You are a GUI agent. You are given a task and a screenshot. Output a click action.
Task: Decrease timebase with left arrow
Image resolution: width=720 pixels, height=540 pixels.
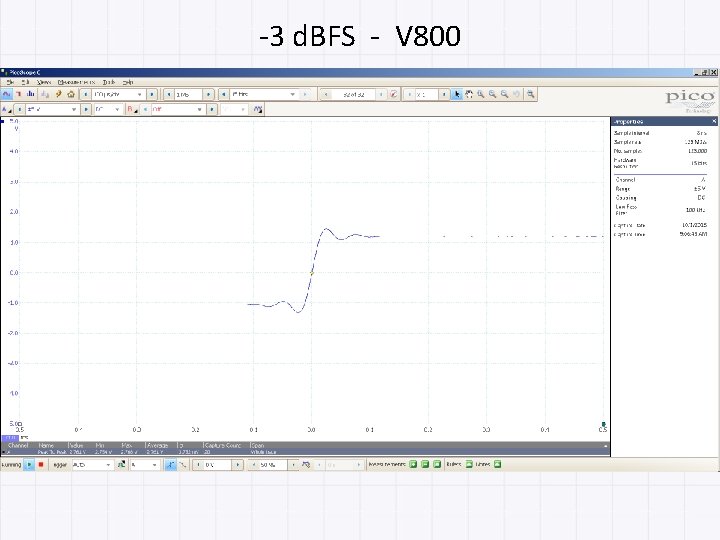tap(85, 94)
